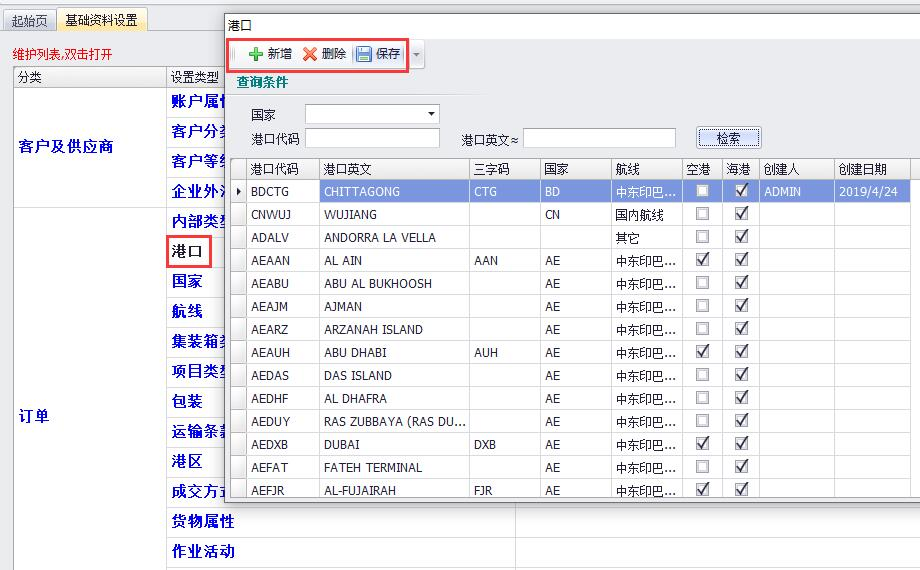Sort by 港口代码 column header
The image size is (920, 570).
pyautogui.click(x=283, y=169)
